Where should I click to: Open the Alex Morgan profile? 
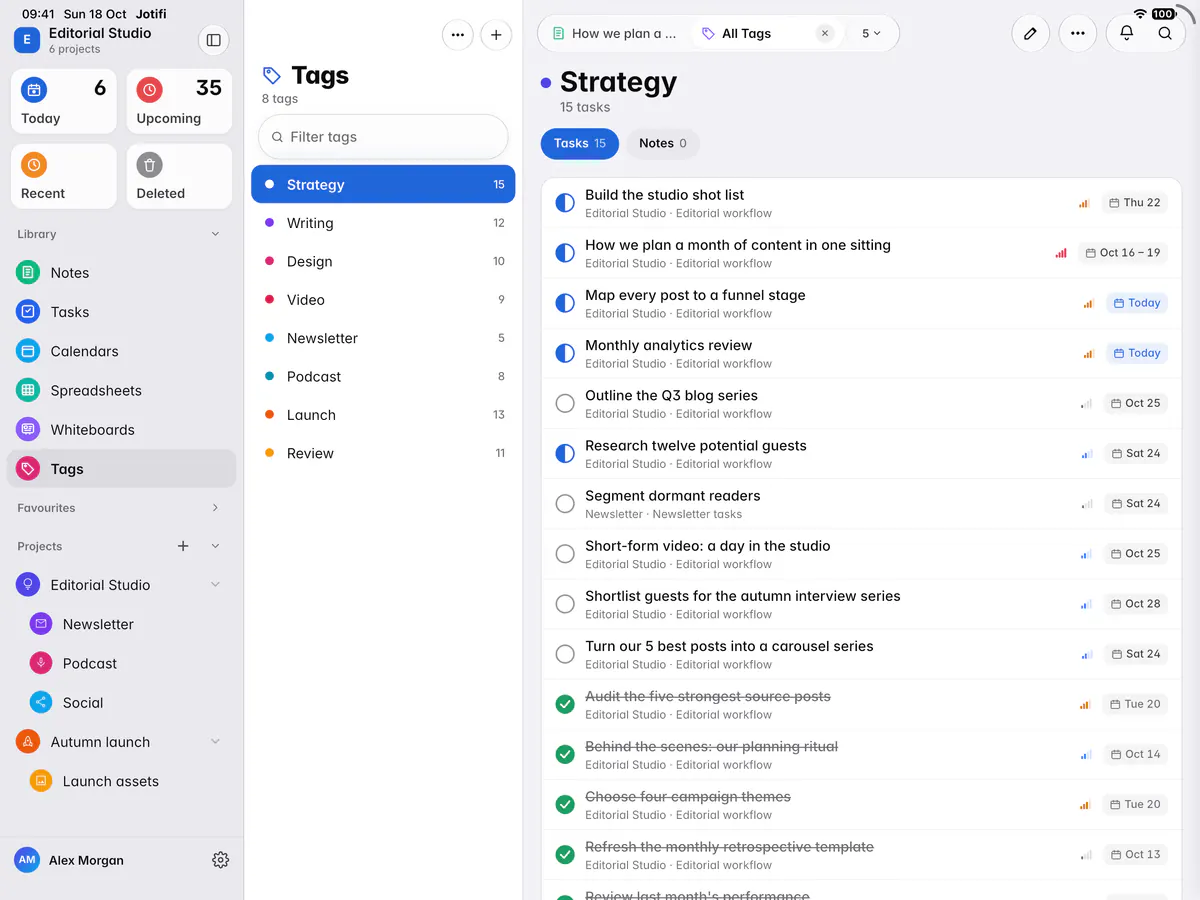pyautogui.click(x=69, y=860)
